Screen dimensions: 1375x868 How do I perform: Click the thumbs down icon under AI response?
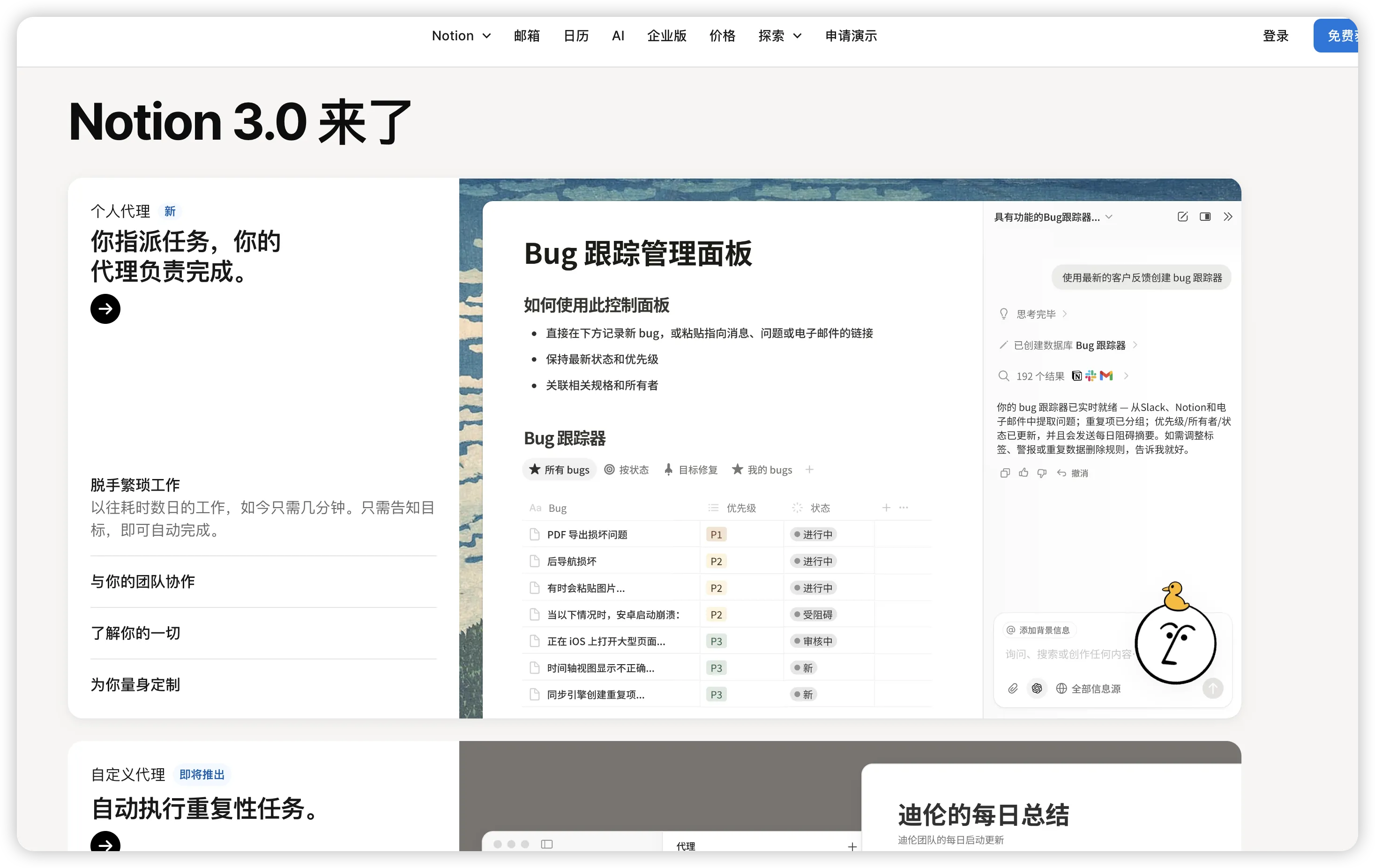point(1041,473)
